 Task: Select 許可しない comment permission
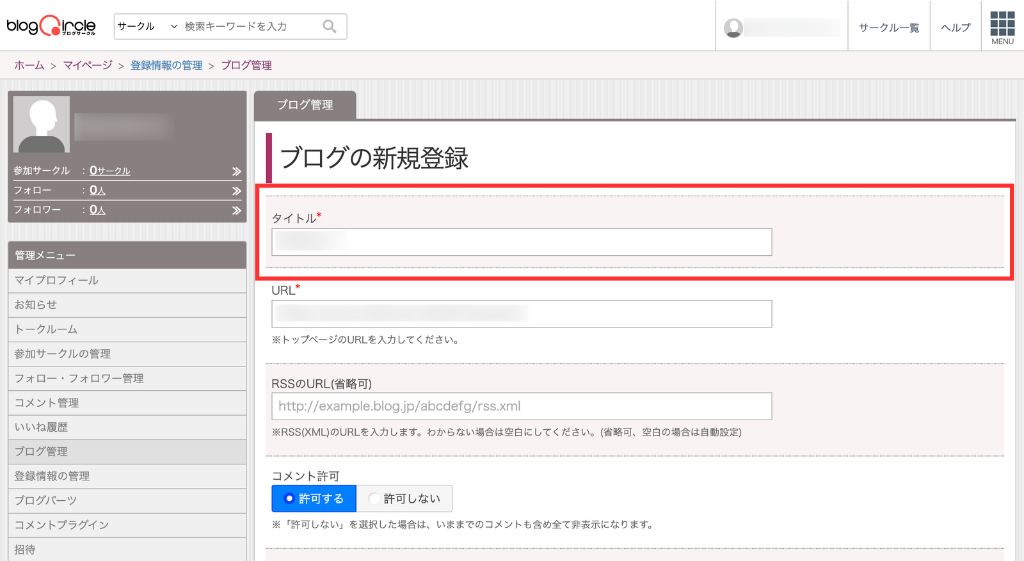point(404,498)
